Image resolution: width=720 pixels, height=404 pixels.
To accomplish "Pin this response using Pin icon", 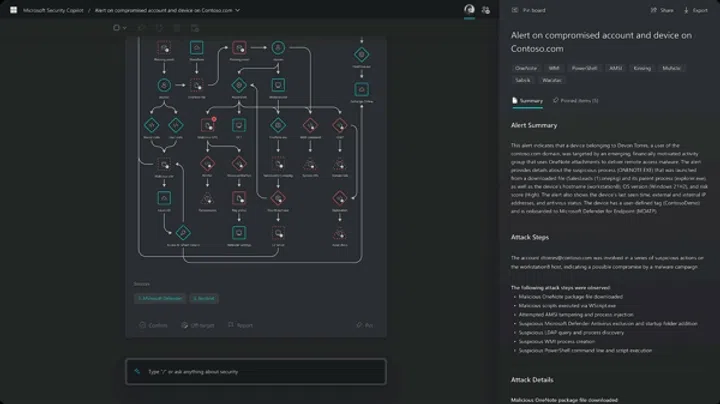I will click(x=364, y=325).
